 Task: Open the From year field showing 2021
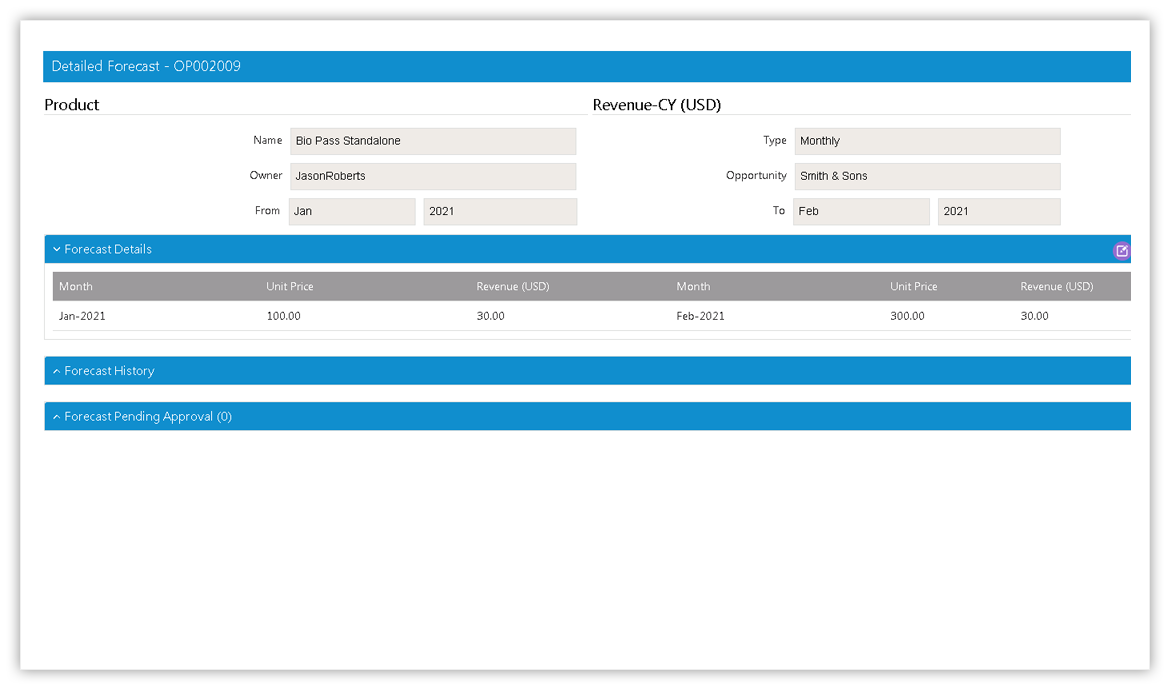[500, 211]
